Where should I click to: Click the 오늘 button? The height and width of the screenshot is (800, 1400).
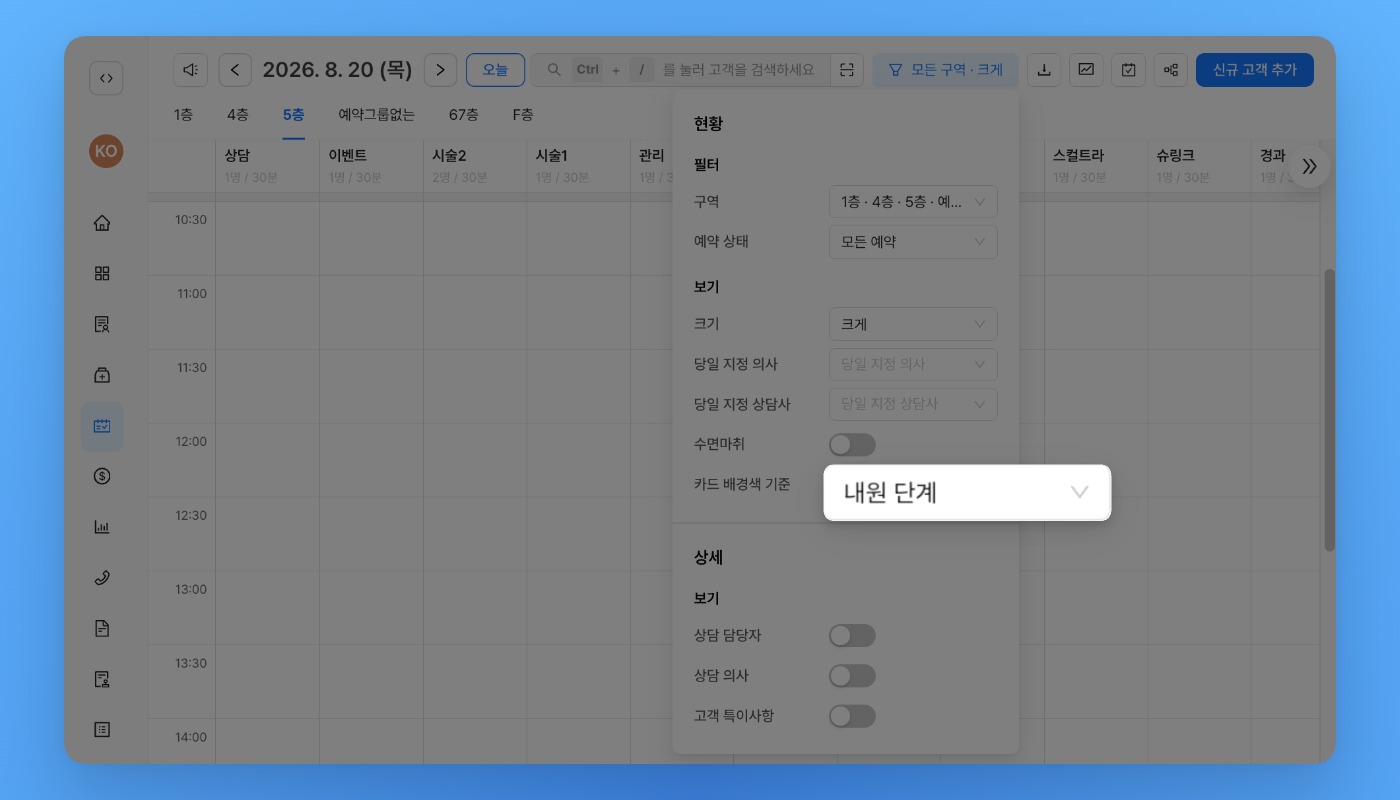click(495, 70)
